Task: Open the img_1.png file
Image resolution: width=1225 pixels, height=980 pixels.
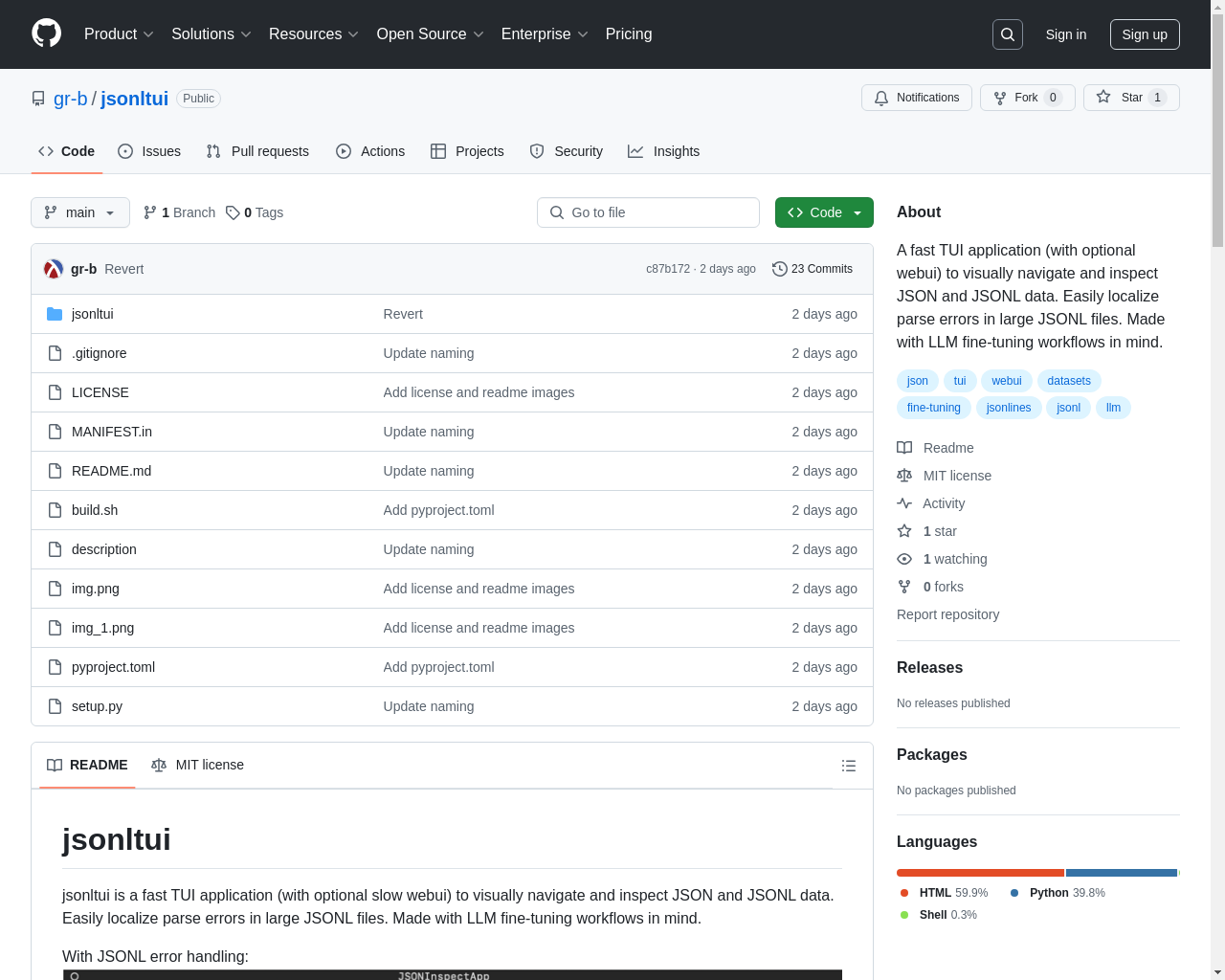Action: click(102, 628)
